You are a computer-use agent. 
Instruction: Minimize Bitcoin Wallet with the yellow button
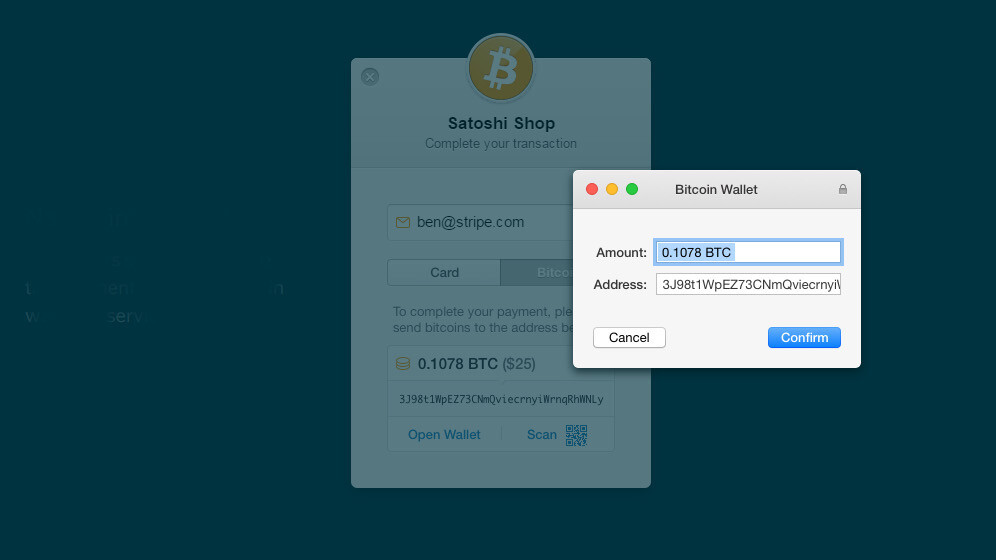point(612,189)
